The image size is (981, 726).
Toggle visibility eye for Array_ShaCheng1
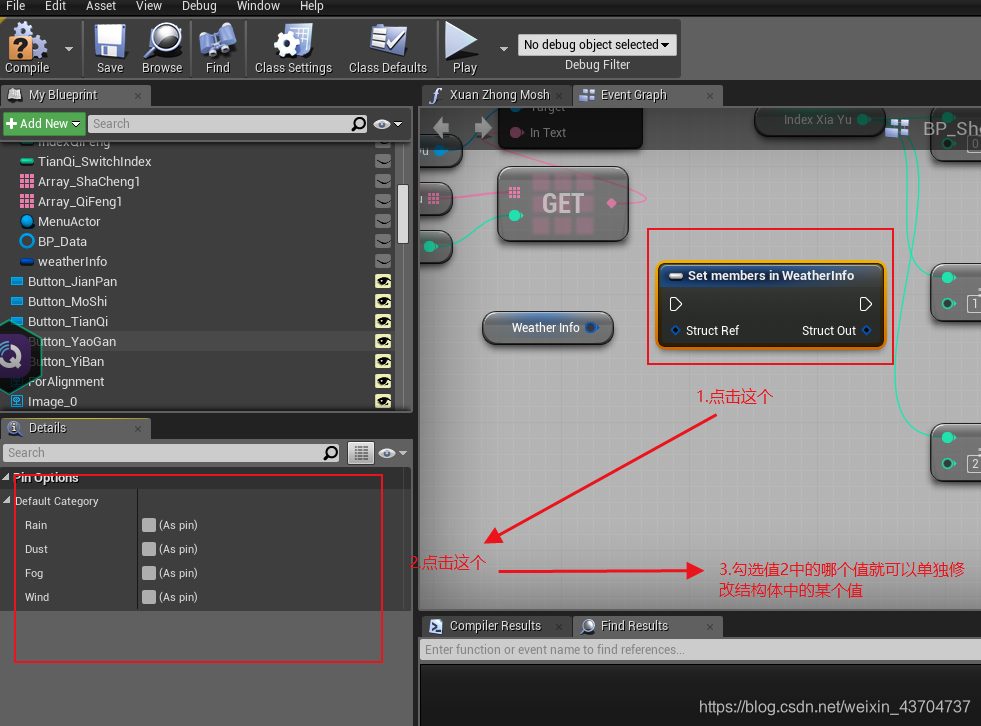click(383, 182)
